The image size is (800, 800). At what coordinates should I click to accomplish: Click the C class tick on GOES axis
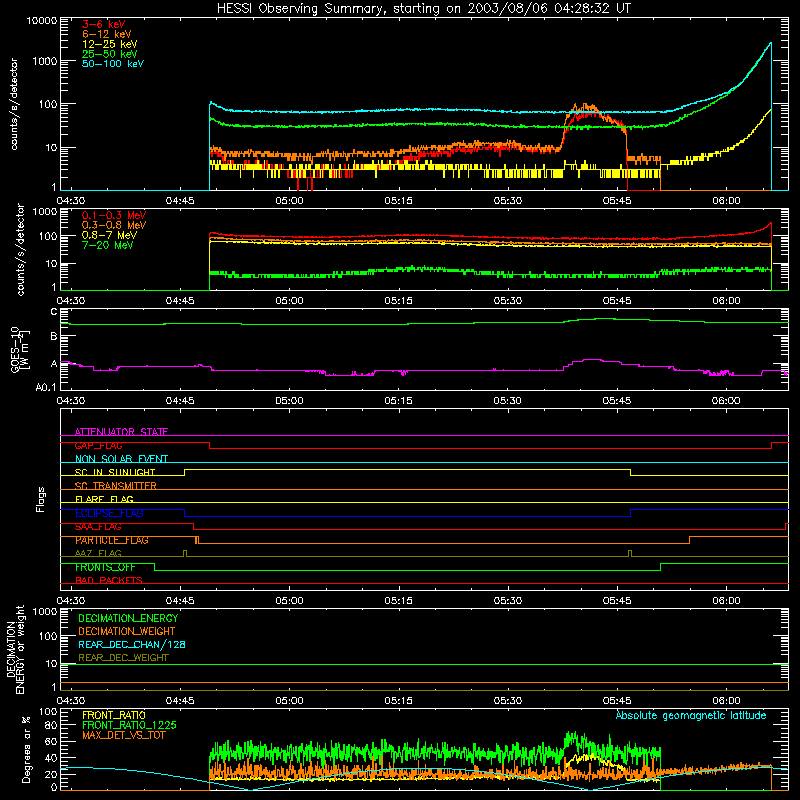[x=54, y=312]
